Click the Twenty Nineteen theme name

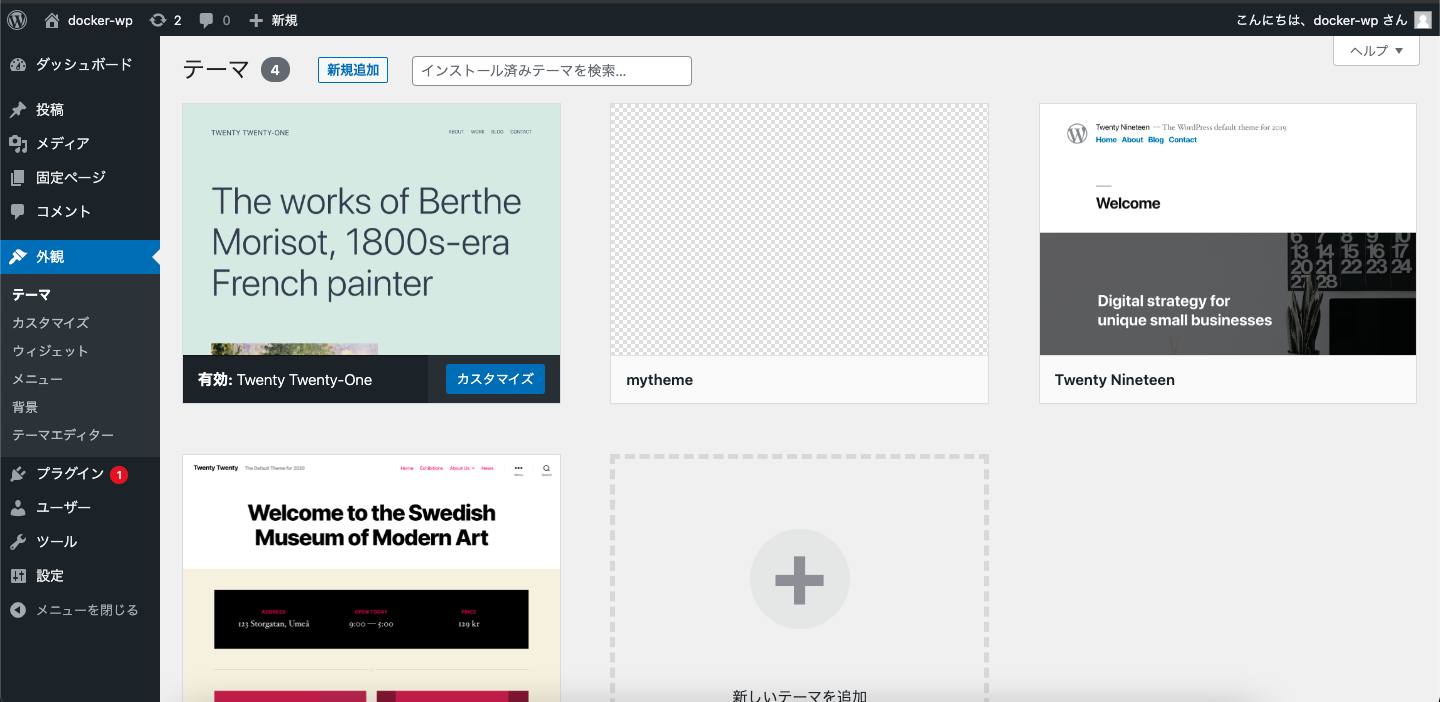1115,380
